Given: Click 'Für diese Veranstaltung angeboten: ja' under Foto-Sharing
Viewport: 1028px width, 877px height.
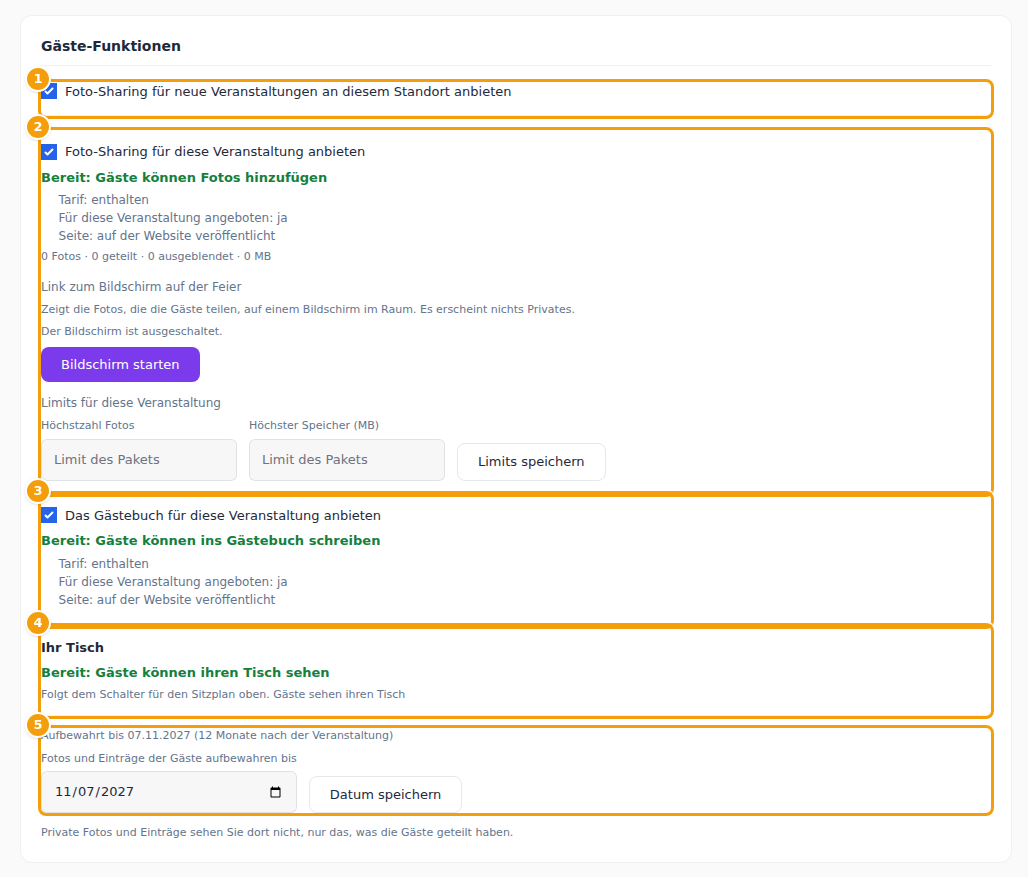Looking at the screenshot, I should pos(173,218).
